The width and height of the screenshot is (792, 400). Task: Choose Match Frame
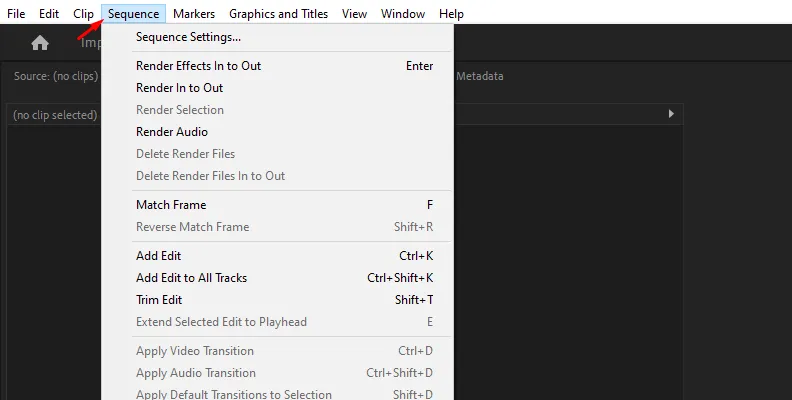pyautogui.click(x=171, y=205)
